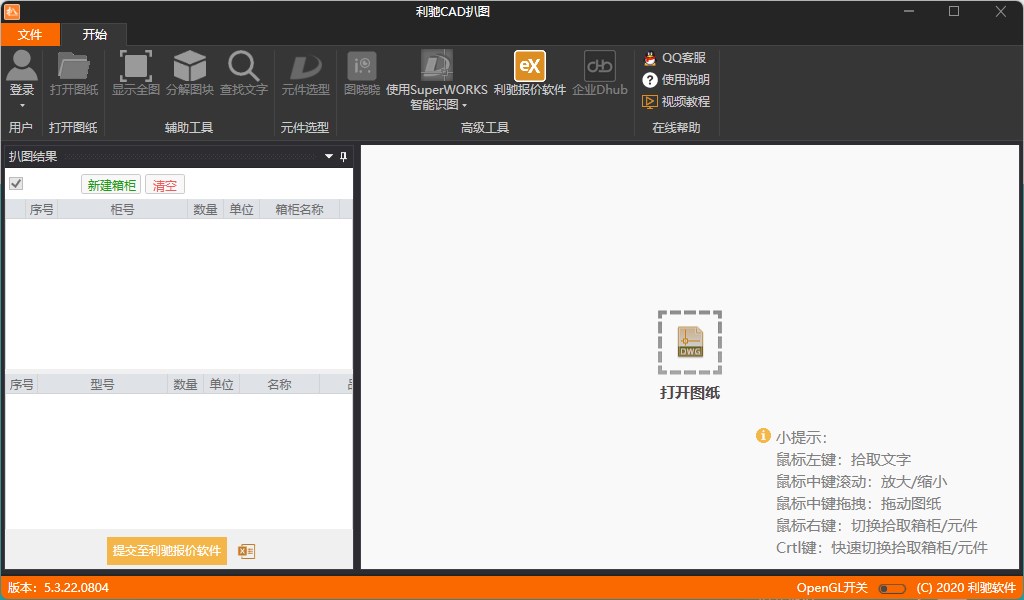Click the 登录 user login icon

tap(22, 66)
